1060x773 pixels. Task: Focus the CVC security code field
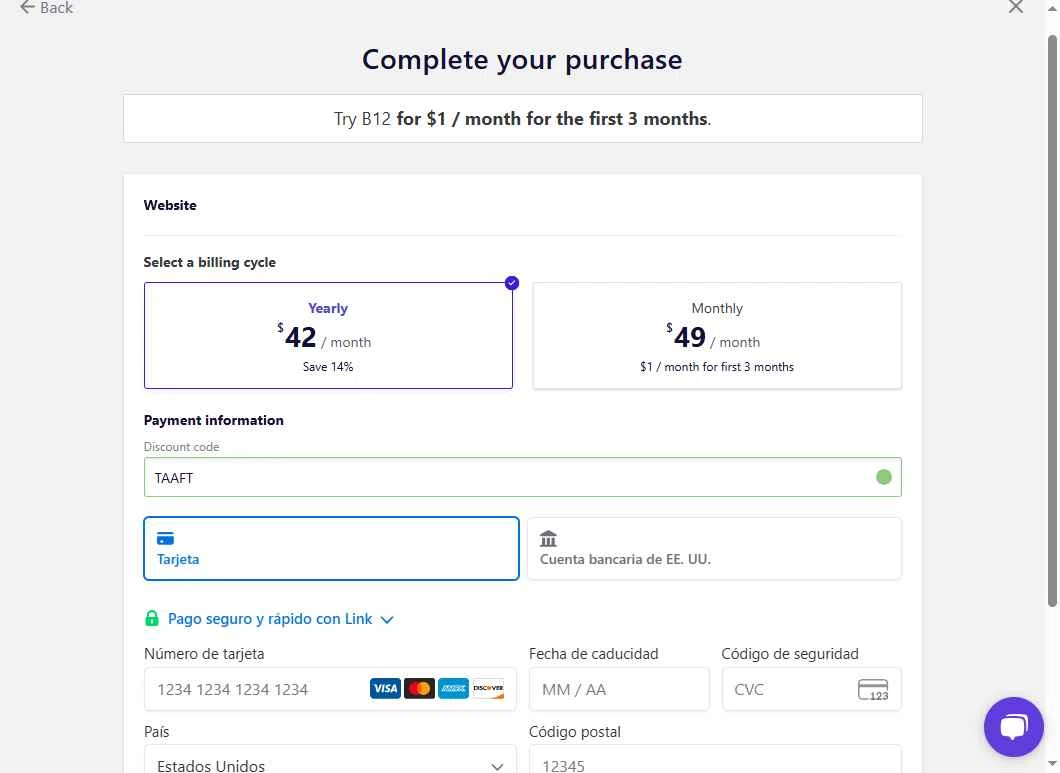[811, 689]
